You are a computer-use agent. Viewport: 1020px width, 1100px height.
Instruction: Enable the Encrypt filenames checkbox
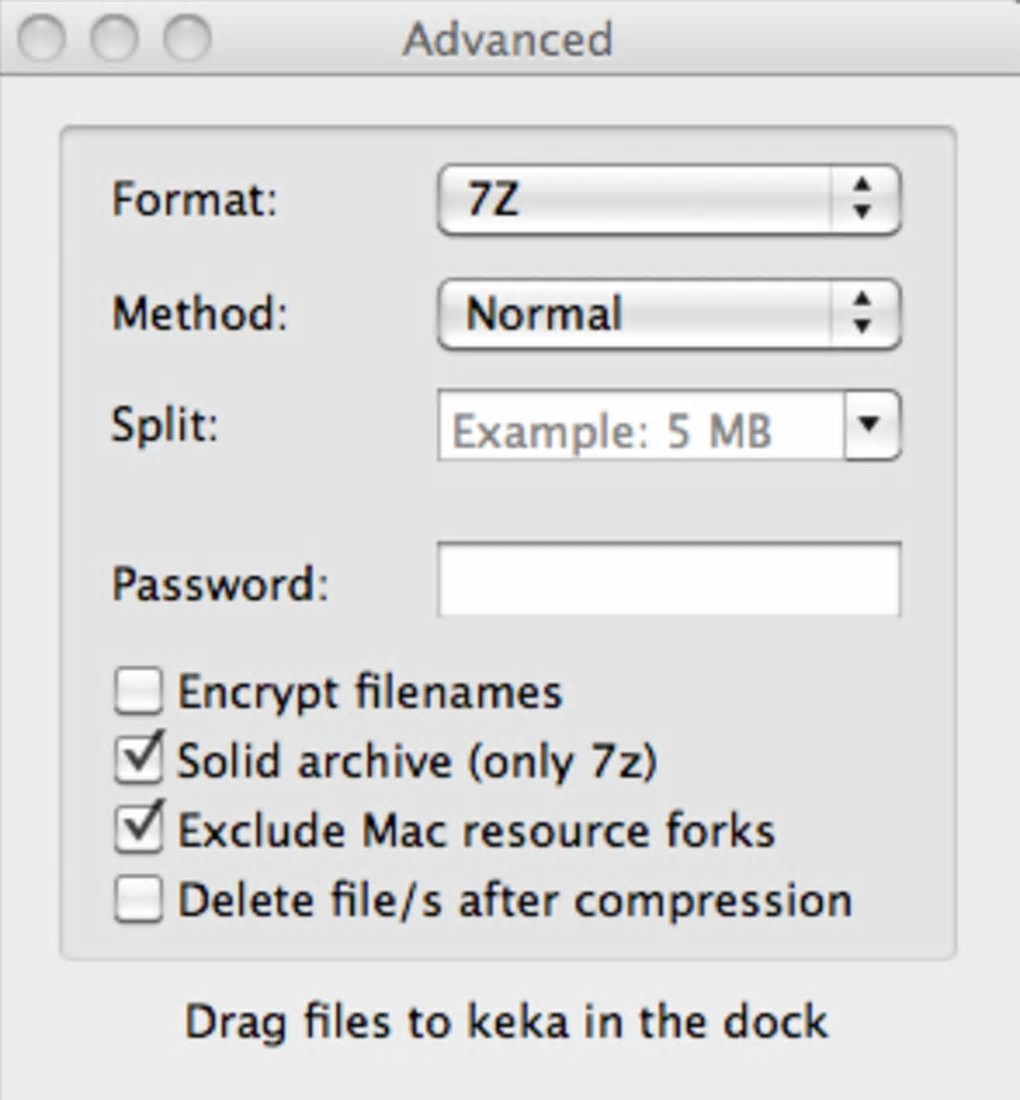tap(138, 693)
